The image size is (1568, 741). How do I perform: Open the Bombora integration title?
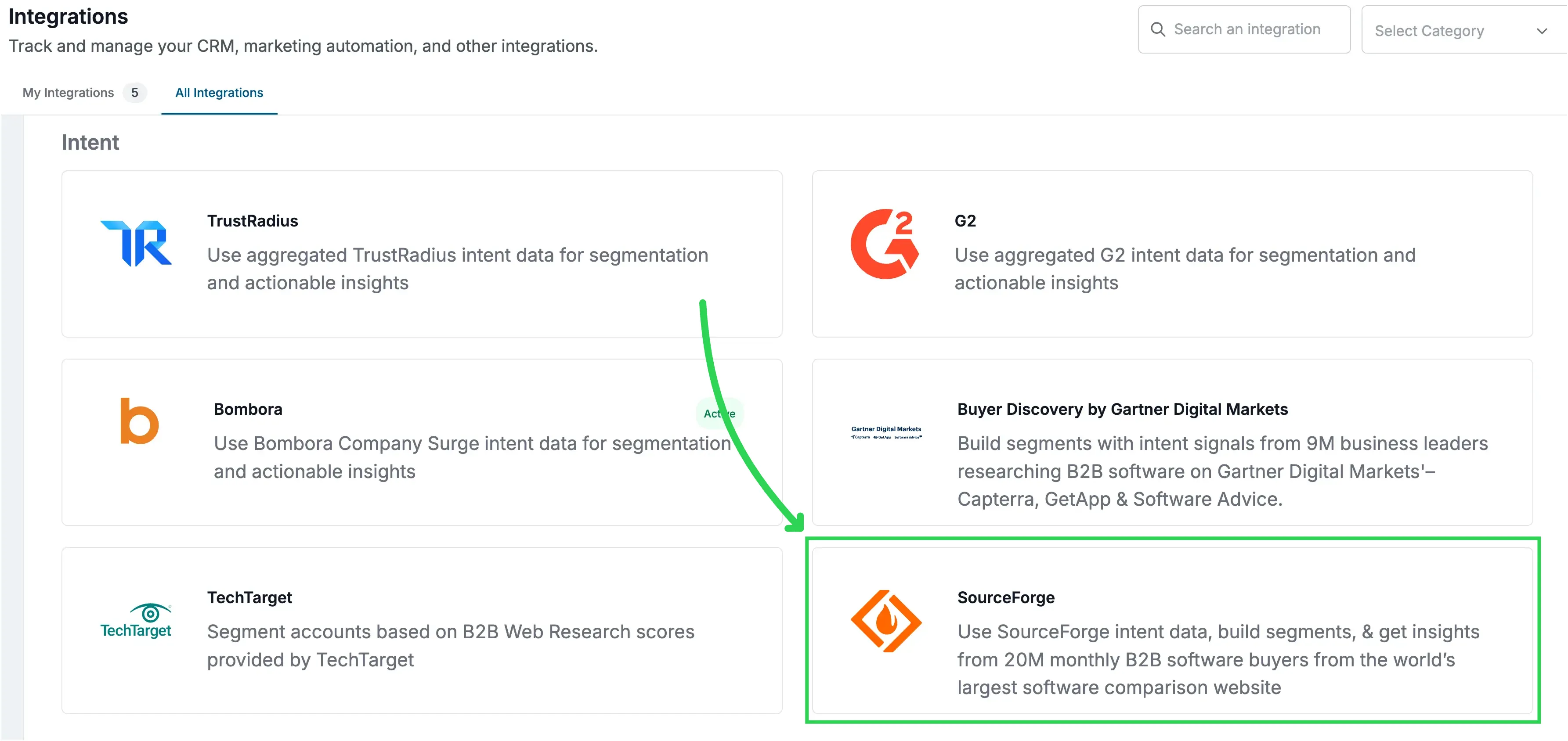coord(248,409)
